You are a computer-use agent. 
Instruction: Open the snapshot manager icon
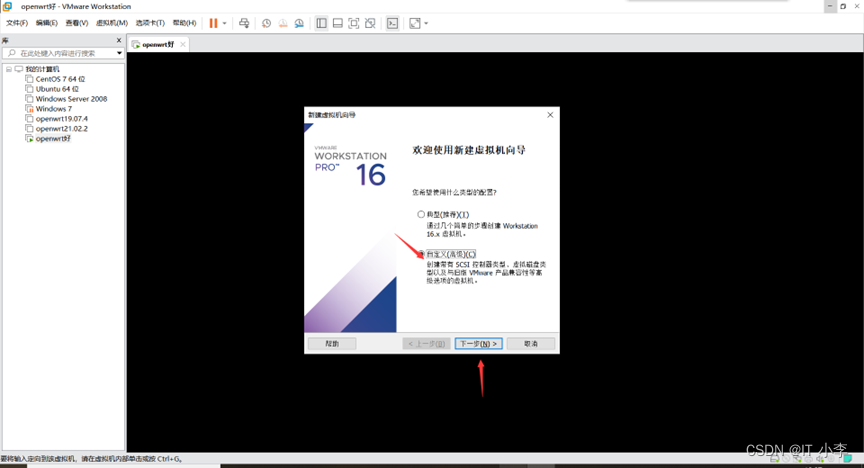(299, 22)
